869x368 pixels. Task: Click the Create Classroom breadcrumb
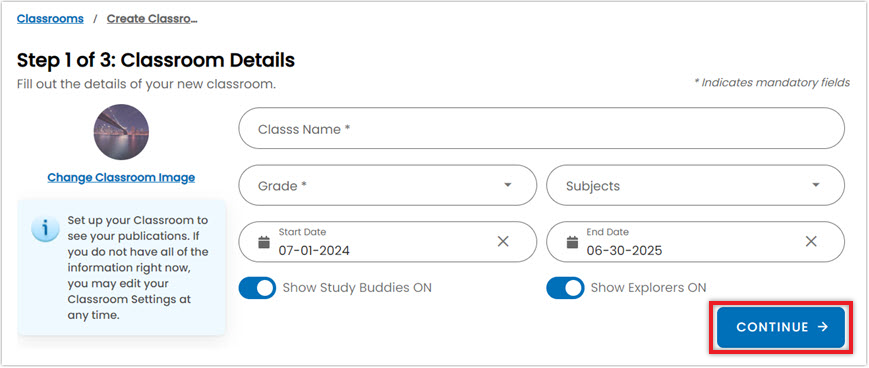pos(152,19)
